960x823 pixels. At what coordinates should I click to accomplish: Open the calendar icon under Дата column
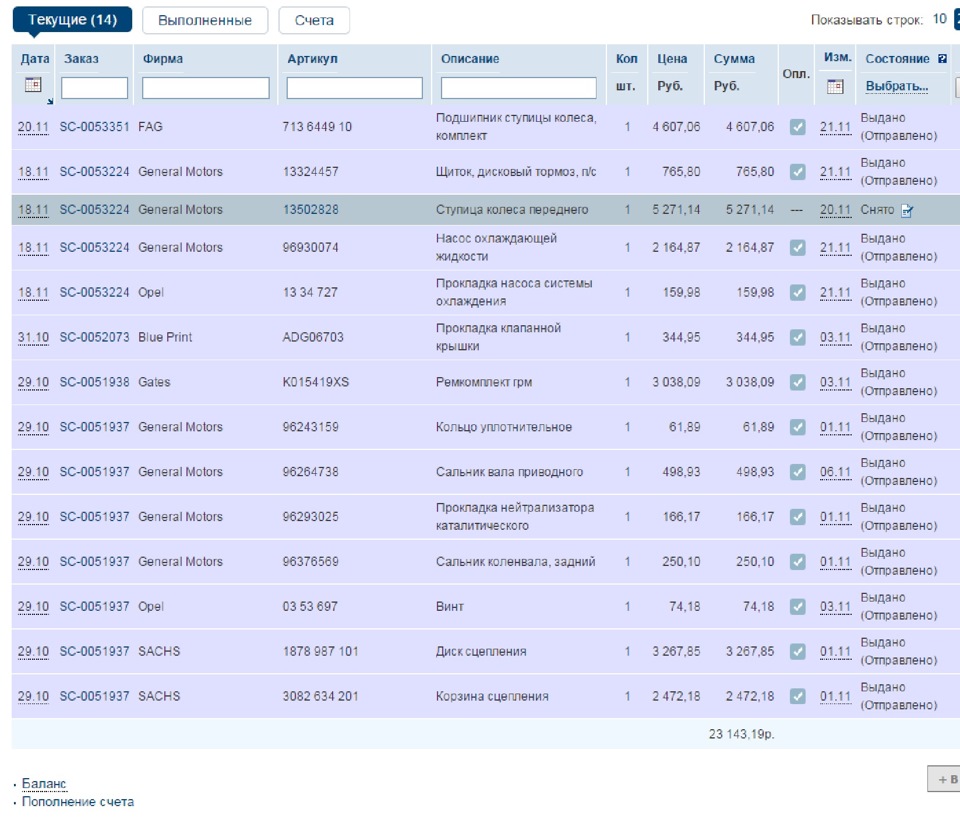click(32, 86)
